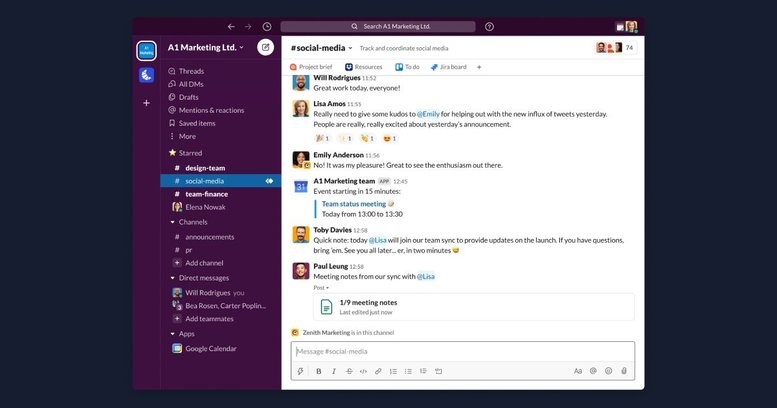The image size is (777, 408).
Task: Open To do tab
Action: pyautogui.click(x=407, y=67)
